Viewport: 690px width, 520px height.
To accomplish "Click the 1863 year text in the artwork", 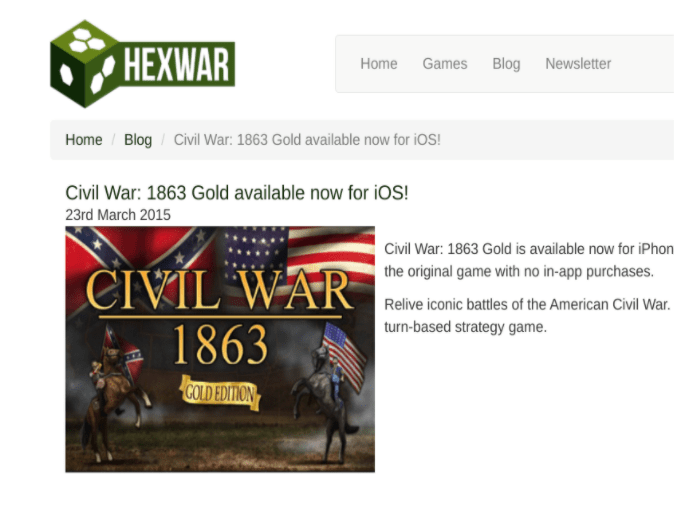I will tap(220, 345).
